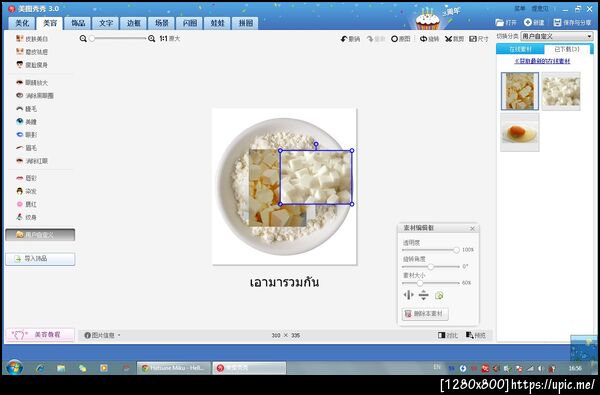Viewport: 600px width, 395px height.
Task: Switch to the online materials tab (在线素材)
Action: (x=520, y=49)
